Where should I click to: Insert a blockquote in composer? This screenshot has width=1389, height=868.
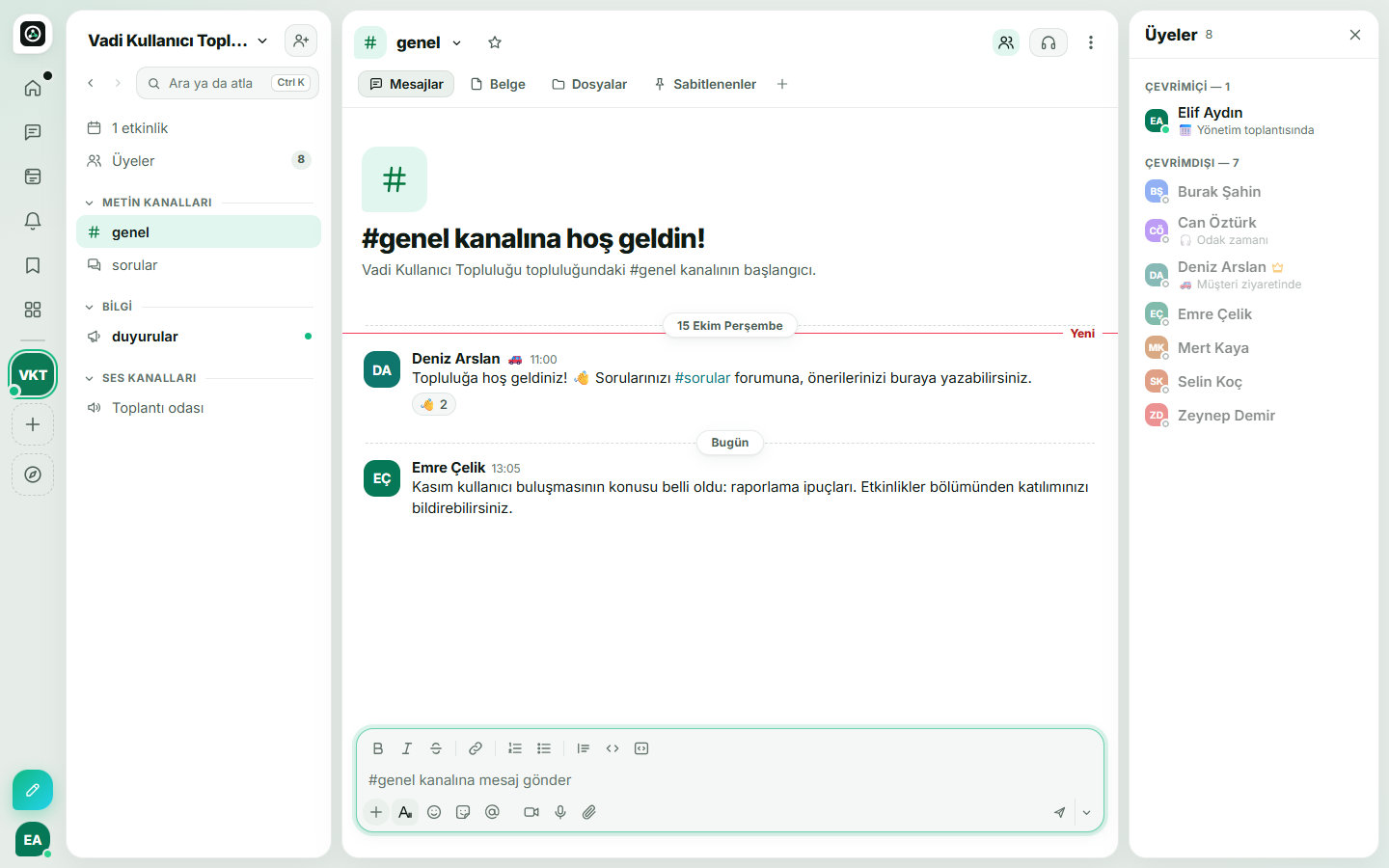(584, 748)
